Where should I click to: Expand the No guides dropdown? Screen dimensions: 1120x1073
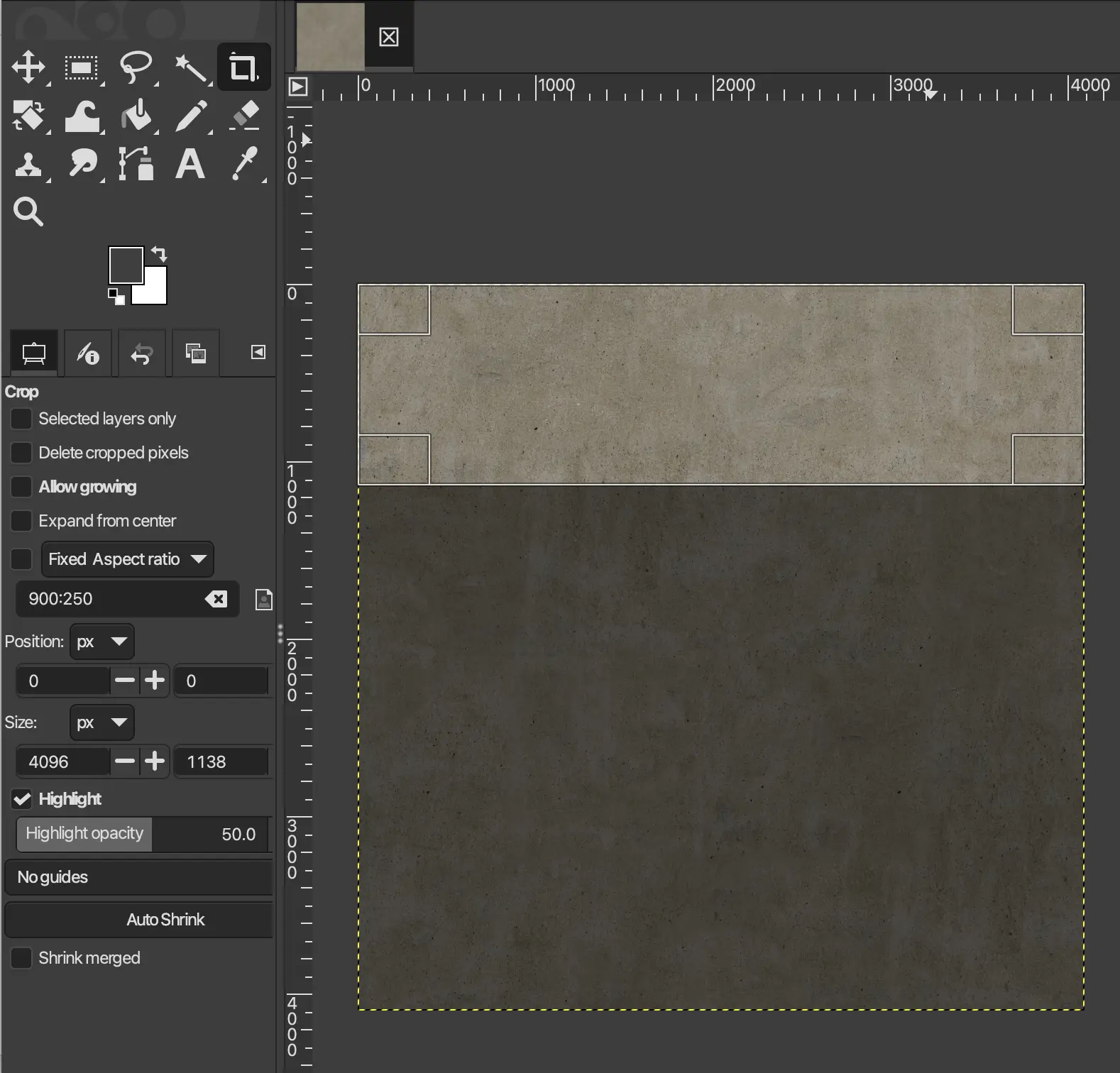point(138,877)
